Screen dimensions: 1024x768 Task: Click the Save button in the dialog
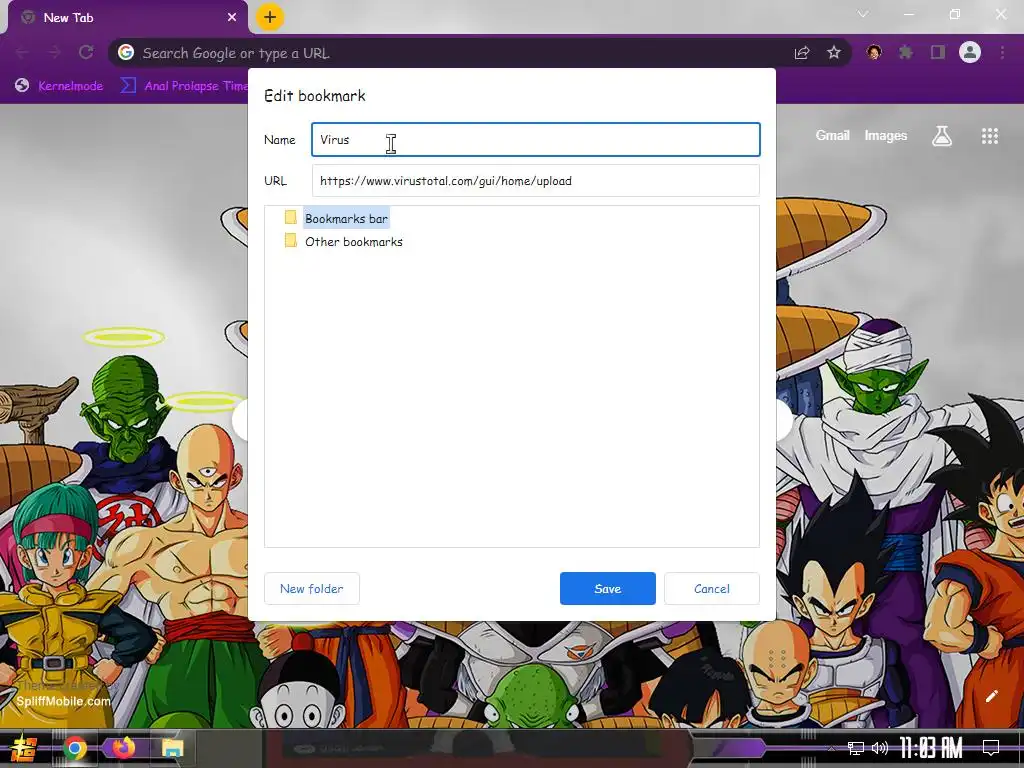[x=607, y=588]
